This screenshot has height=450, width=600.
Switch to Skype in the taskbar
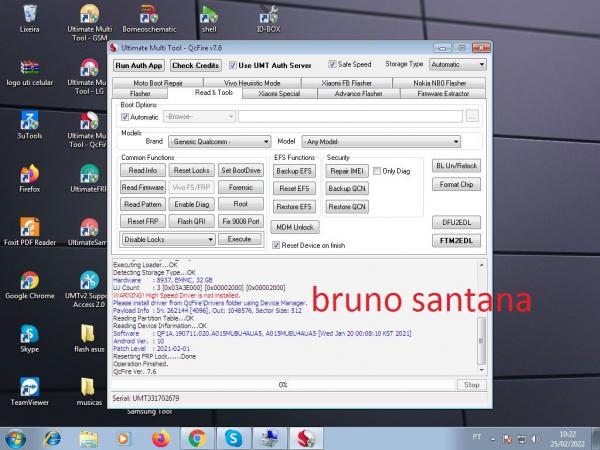(234, 439)
